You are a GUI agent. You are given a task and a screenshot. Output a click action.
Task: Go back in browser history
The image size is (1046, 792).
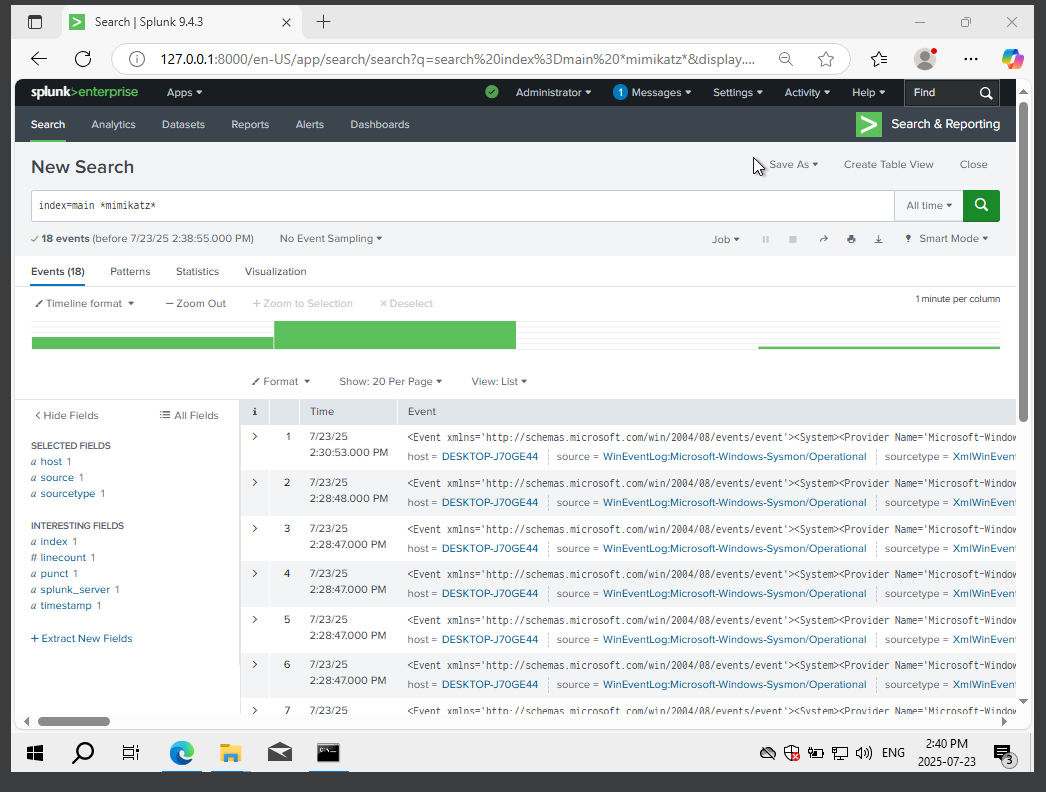pyautogui.click(x=39, y=59)
